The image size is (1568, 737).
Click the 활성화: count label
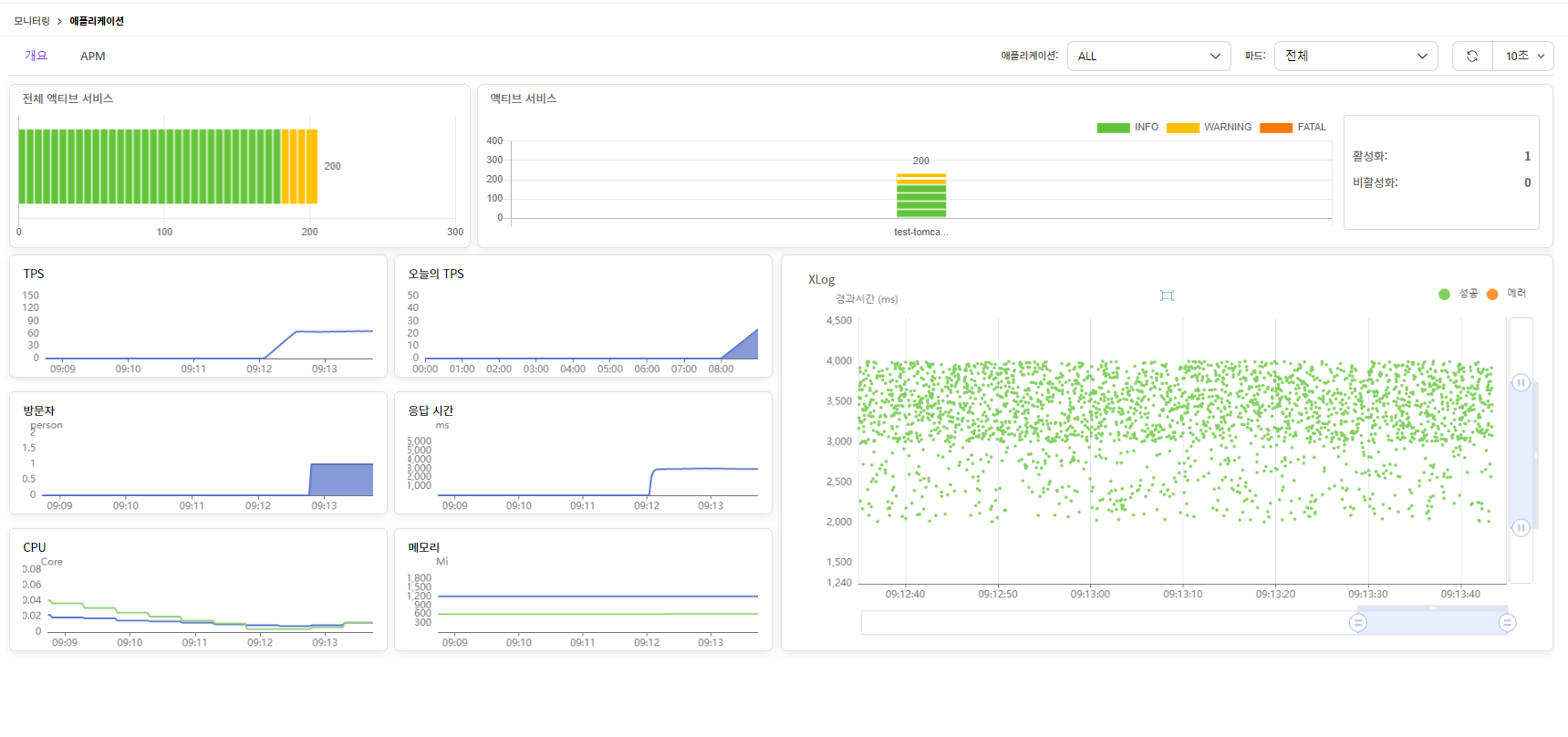point(1370,157)
